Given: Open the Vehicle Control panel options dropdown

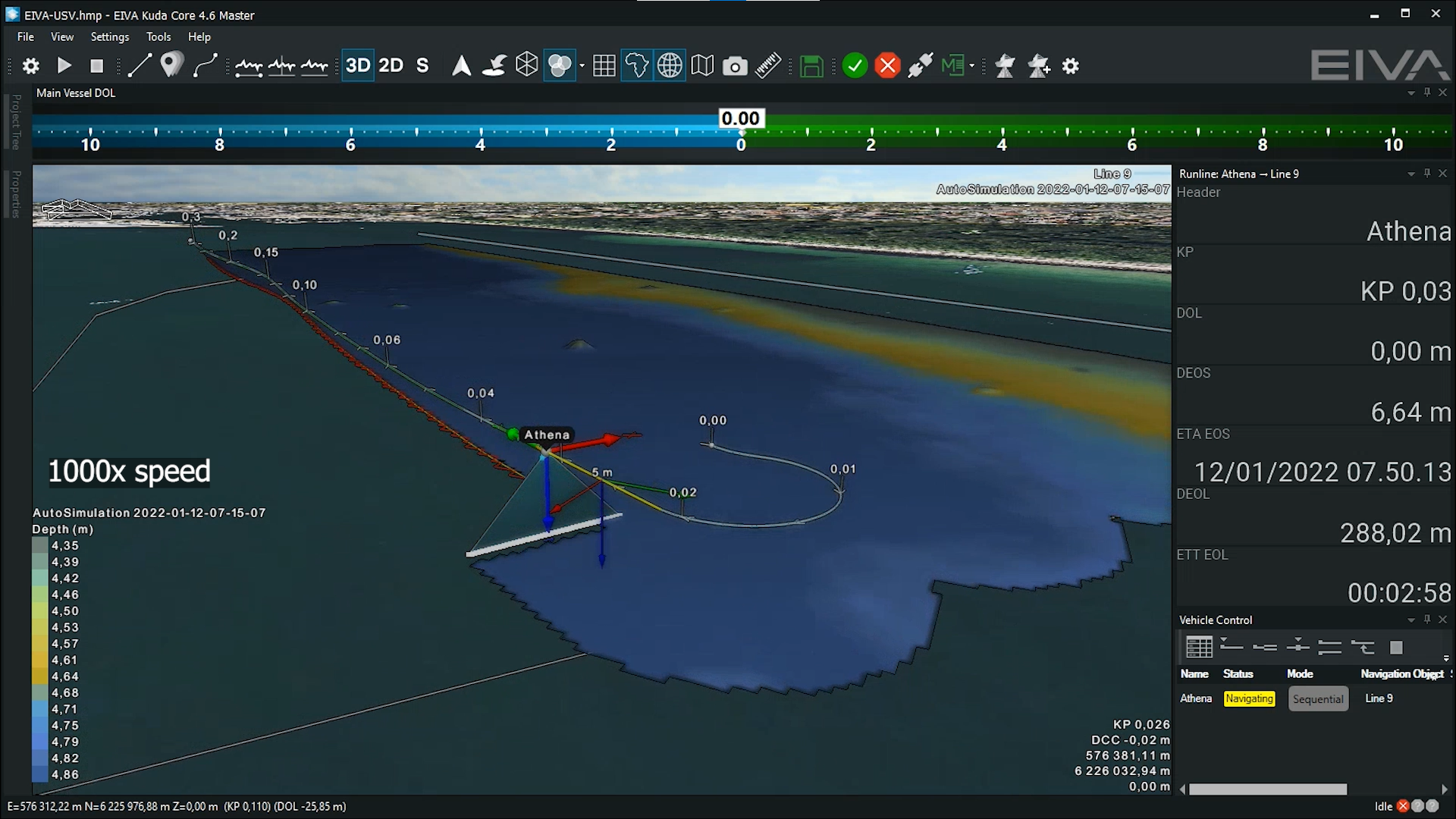Looking at the screenshot, I should click(x=1410, y=620).
